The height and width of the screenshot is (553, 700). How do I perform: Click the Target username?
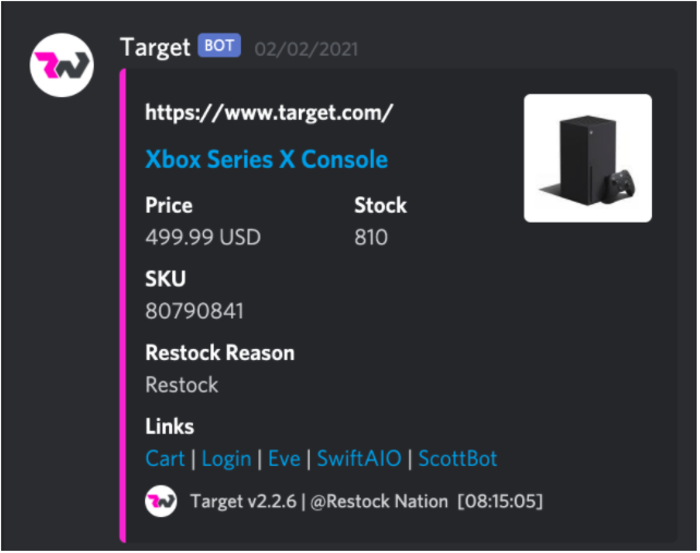point(155,47)
